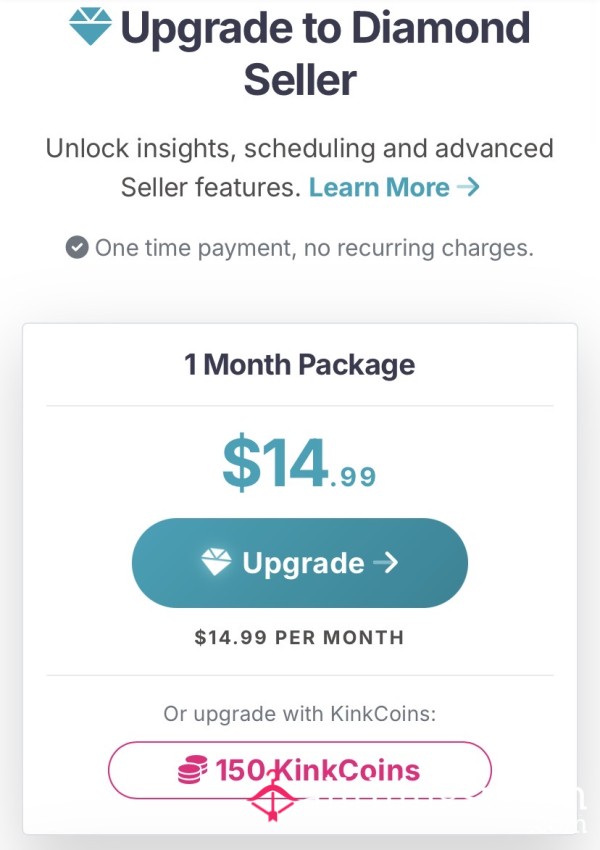Click the diamond icon beside the page heading
Screen dimensions: 600x850
coord(91,27)
